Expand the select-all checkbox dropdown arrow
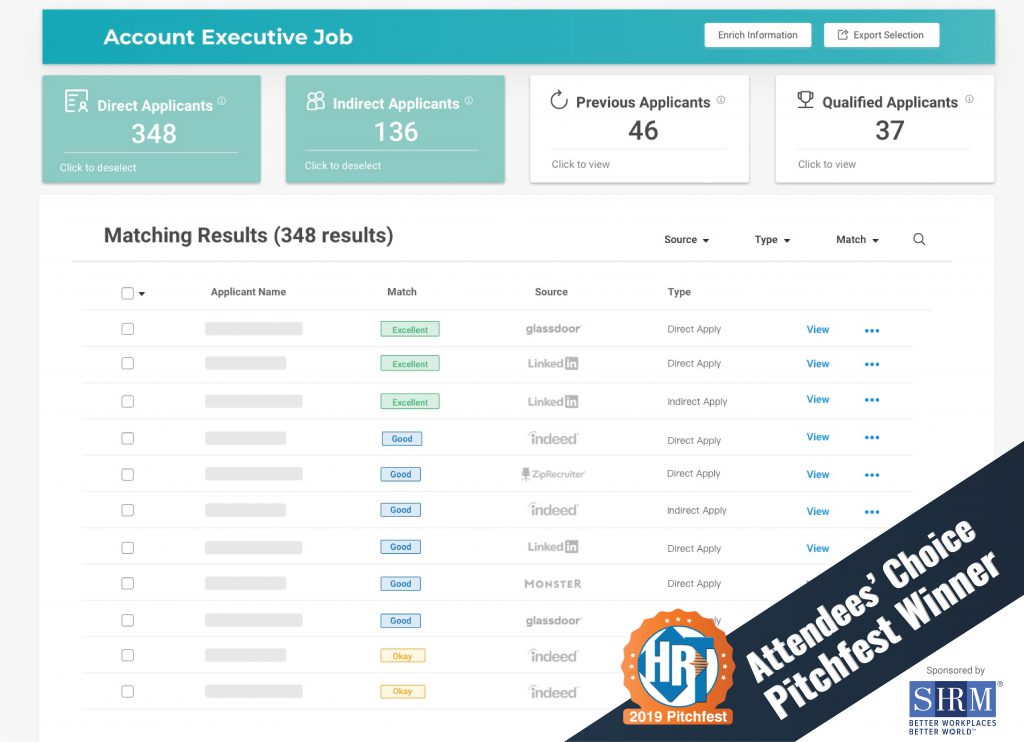This screenshot has height=742, width=1024. click(142, 294)
